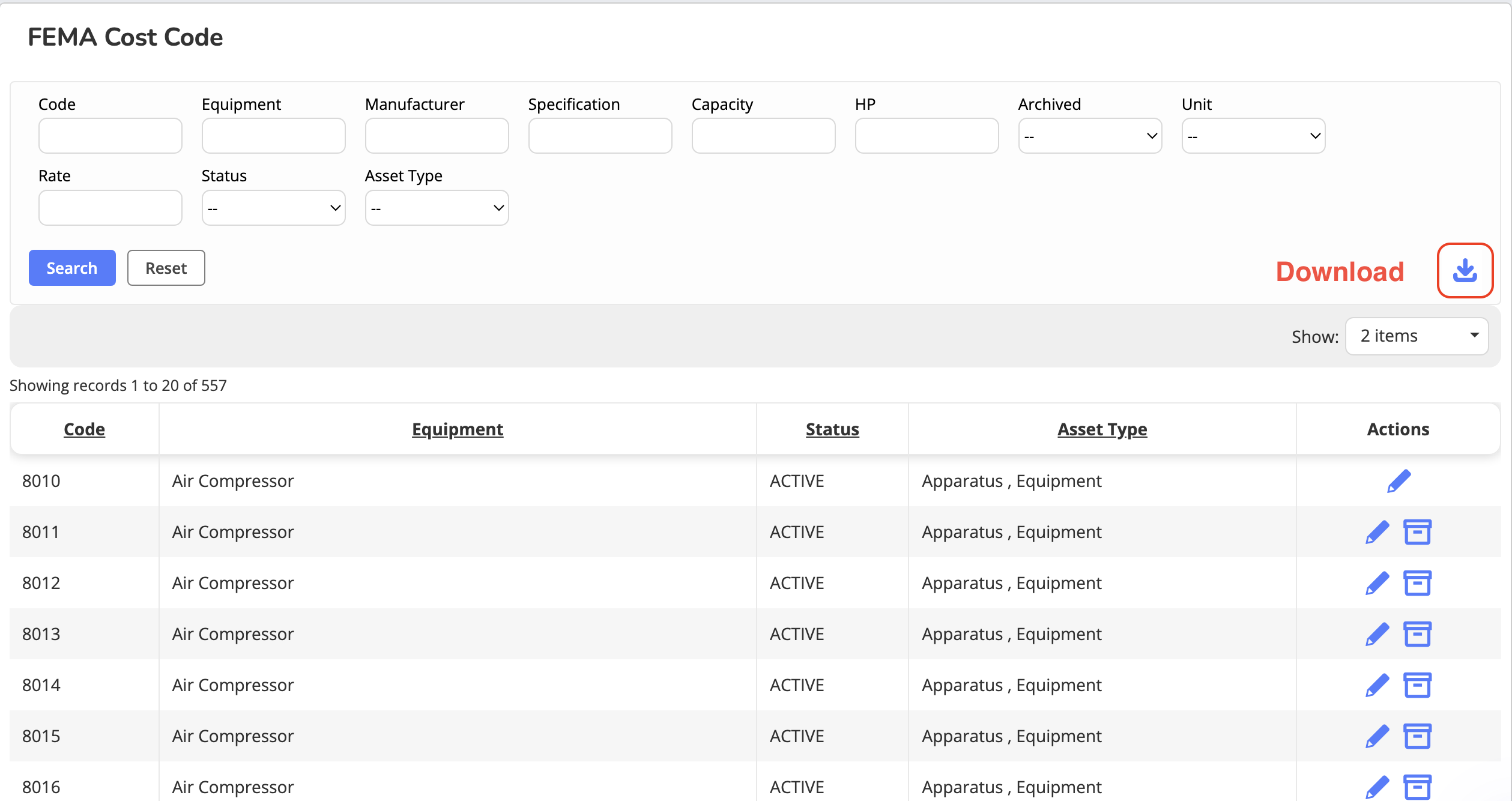The image size is (1512, 801).
Task: Edit the code 8010 row
Action: click(1399, 481)
